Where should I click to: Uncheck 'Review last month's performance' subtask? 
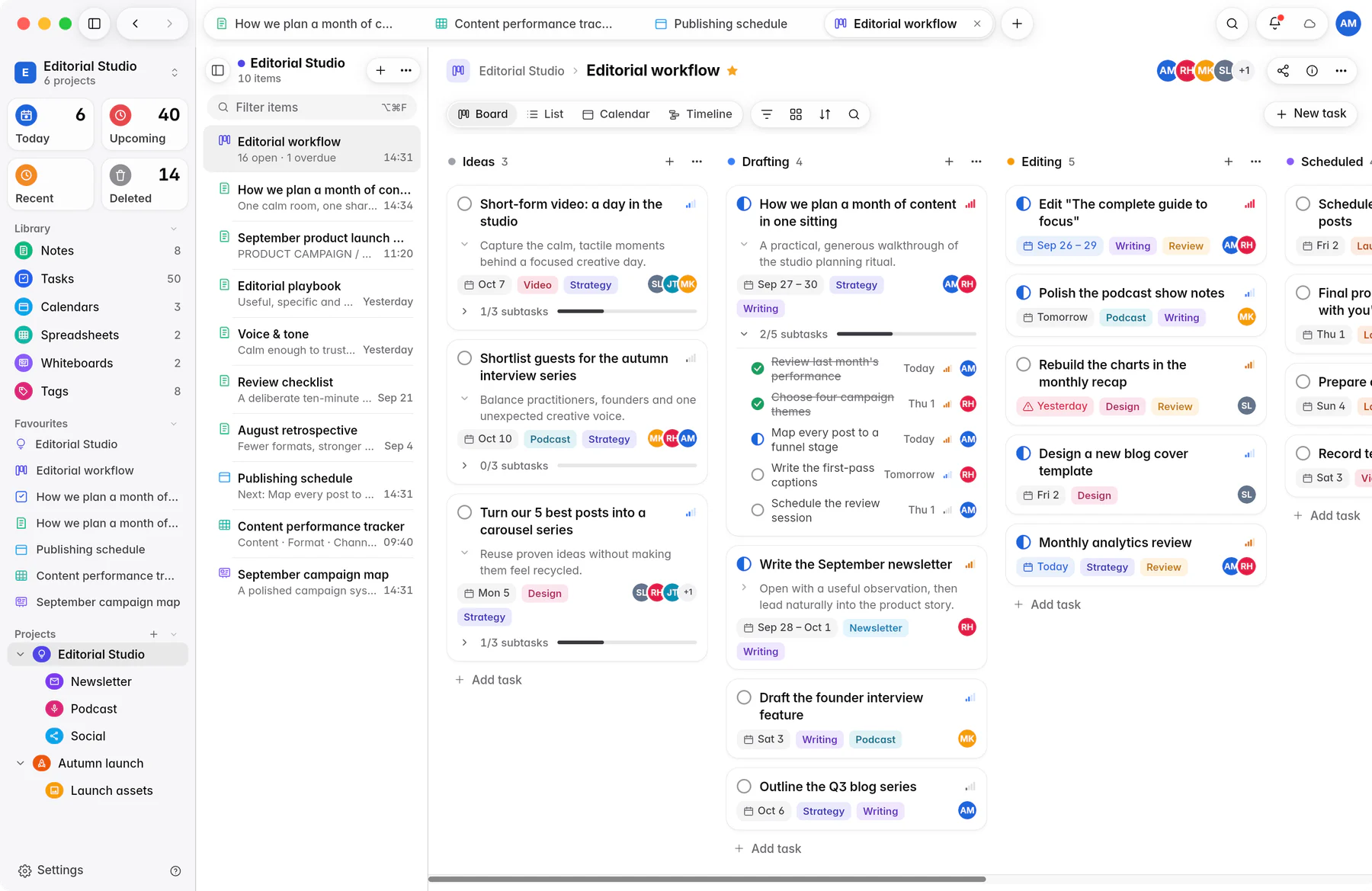tap(758, 369)
